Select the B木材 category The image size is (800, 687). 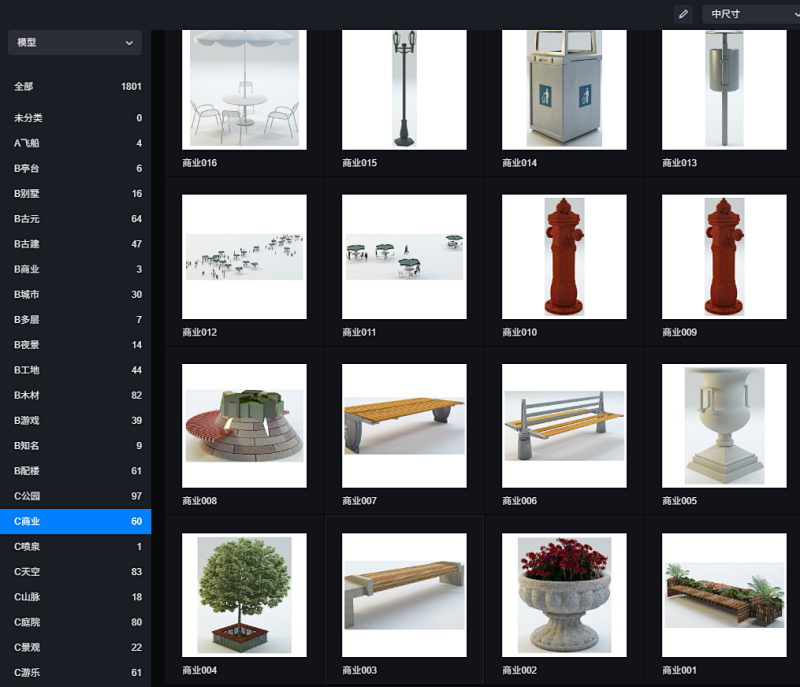tap(76, 395)
